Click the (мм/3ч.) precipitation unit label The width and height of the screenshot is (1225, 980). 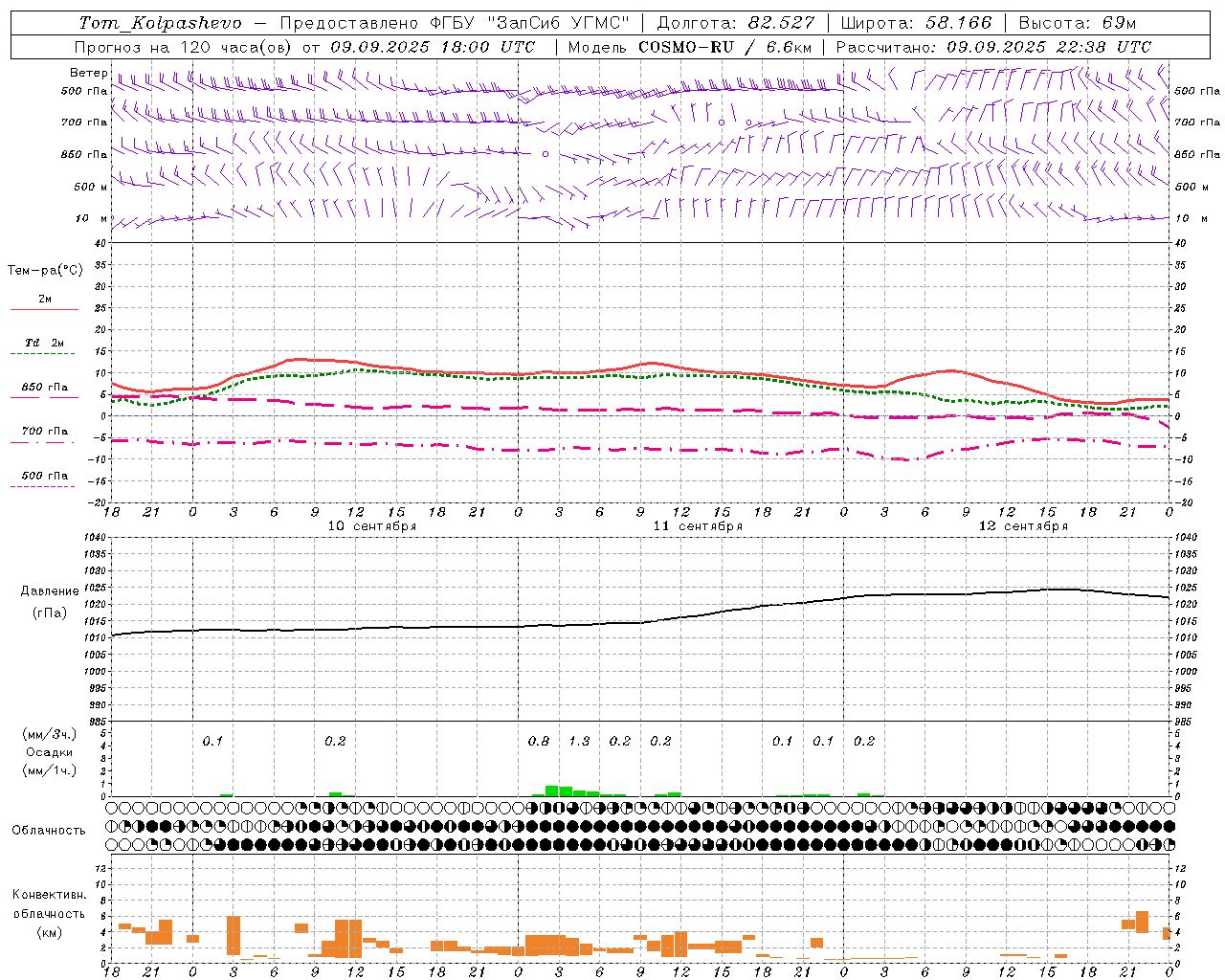tap(49, 734)
